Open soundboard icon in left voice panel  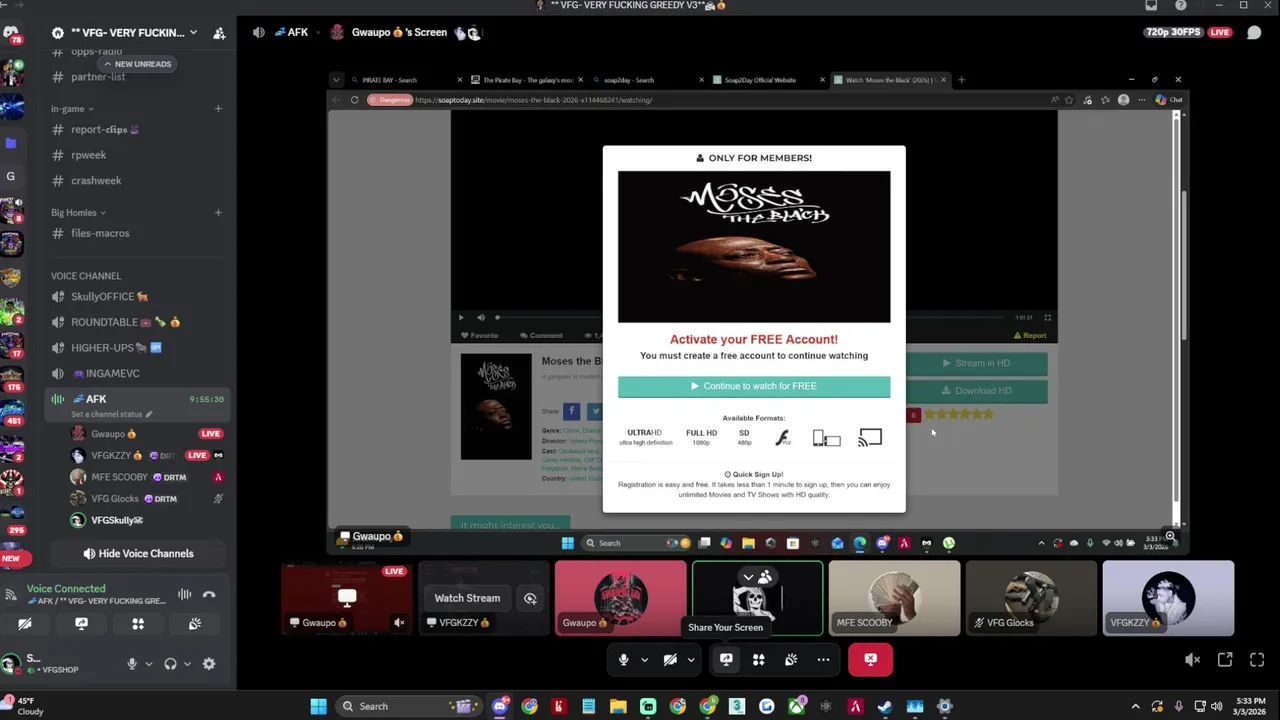tap(195, 623)
